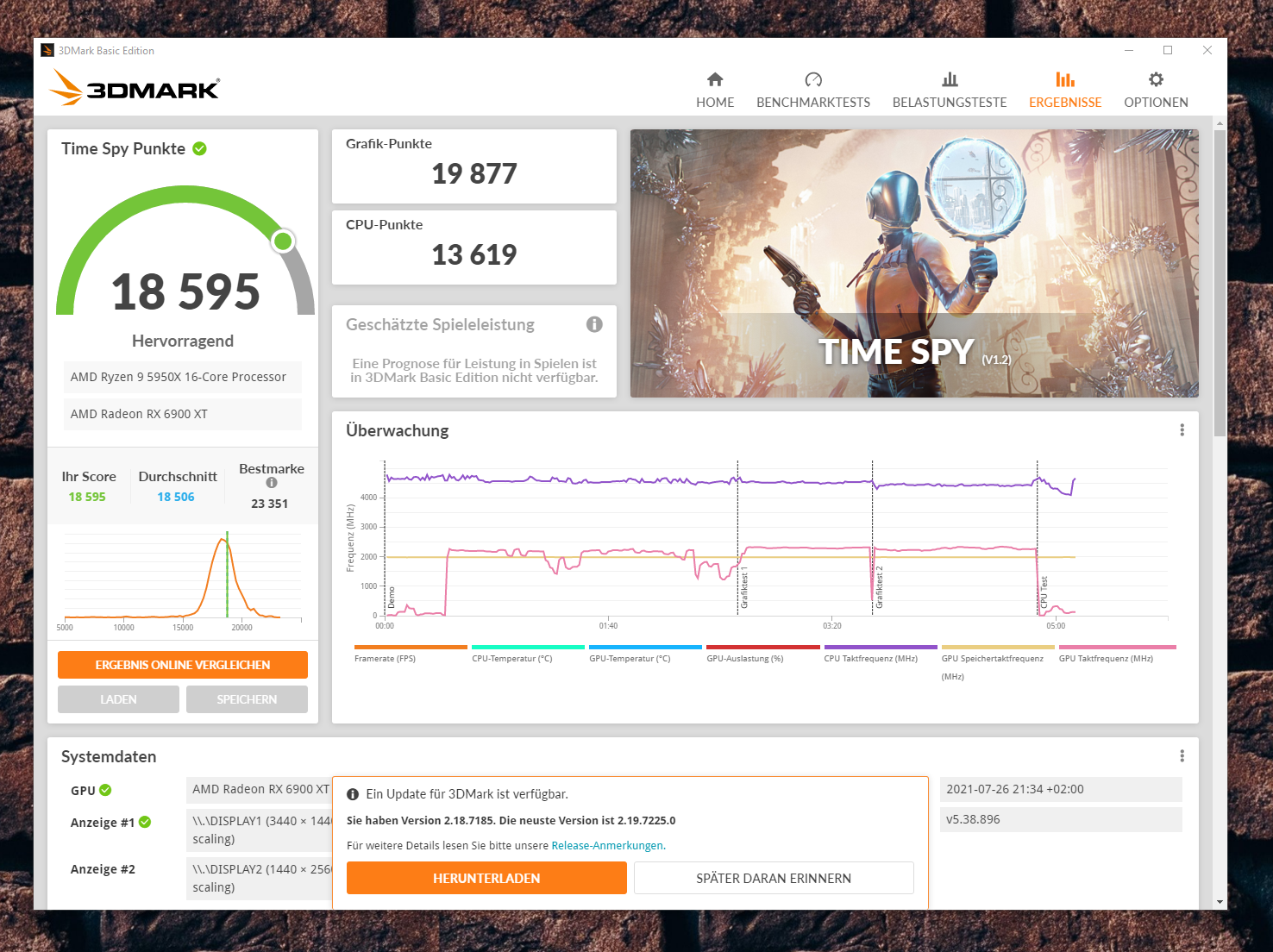Select the ERGEBNISSE tab

pyautogui.click(x=1065, y=102)
